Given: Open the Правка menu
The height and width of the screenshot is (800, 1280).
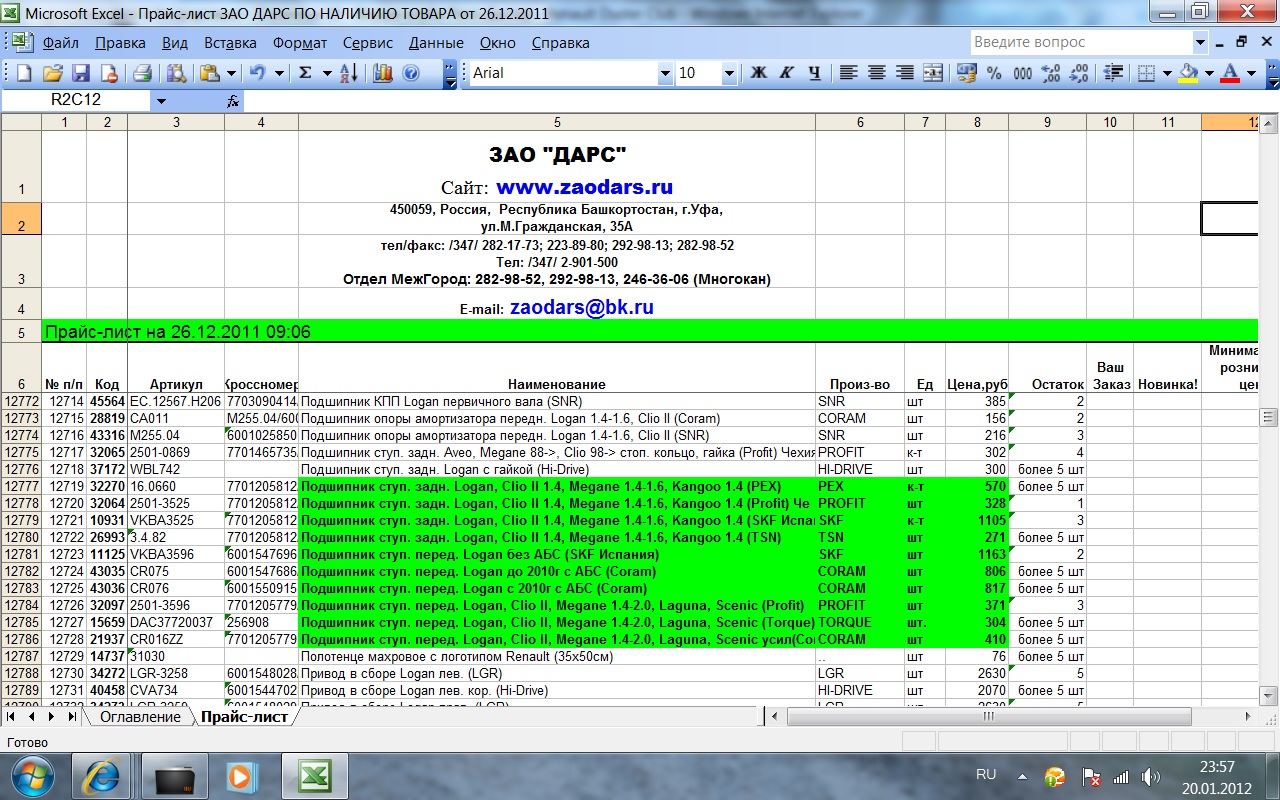Looking at the screenshot, I should [120, 43].
